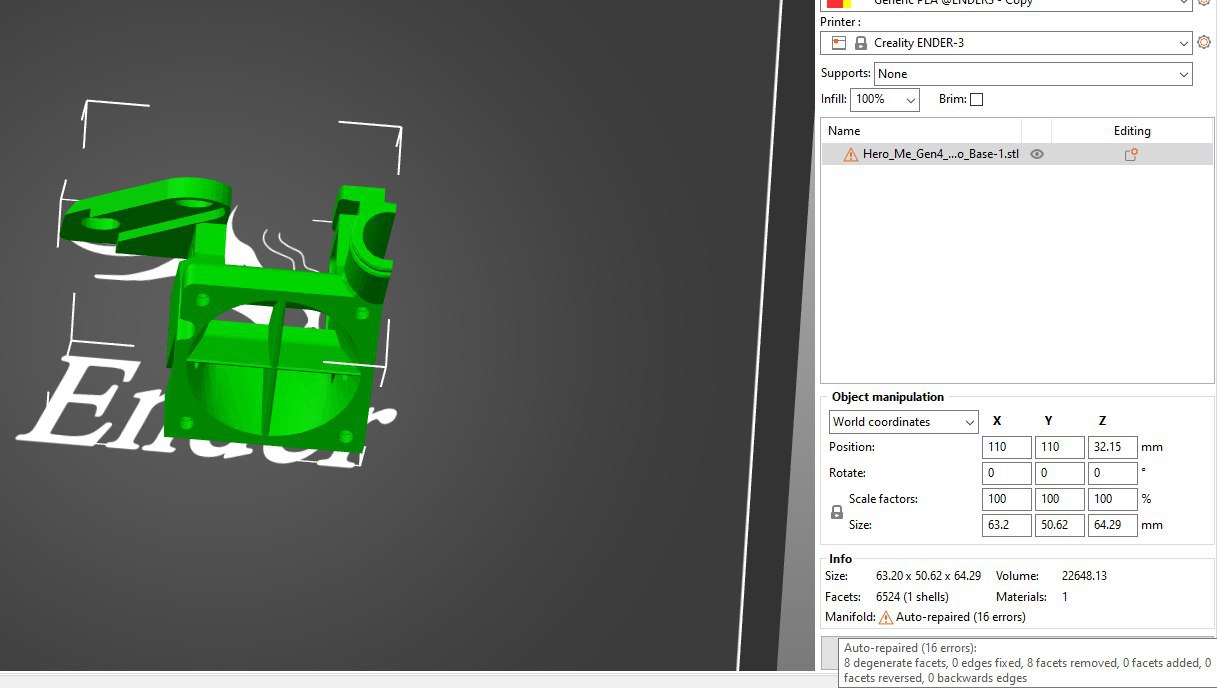Click the Position X field
This screenshot has width=1217, height=688.
(x=1006, y=447)
